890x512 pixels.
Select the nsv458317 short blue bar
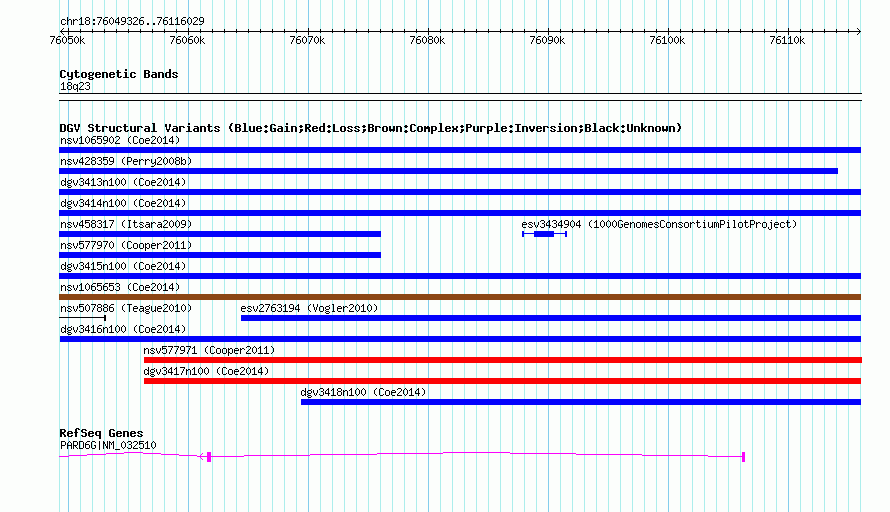click(220, 234)
